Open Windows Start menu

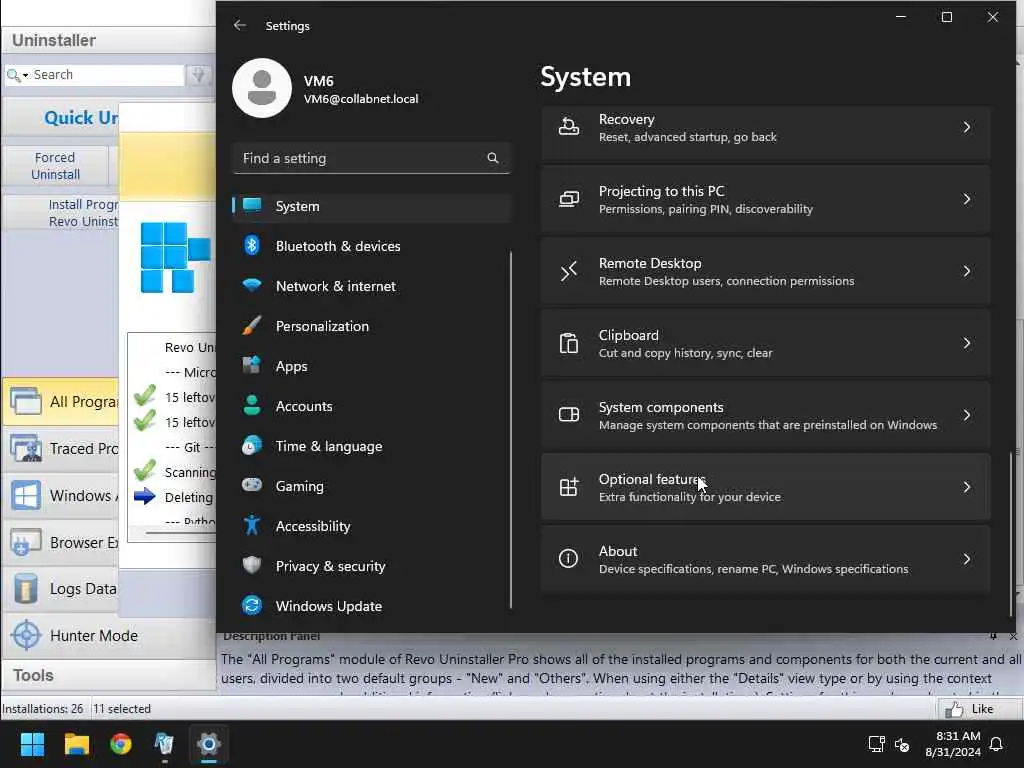(32, 744)
